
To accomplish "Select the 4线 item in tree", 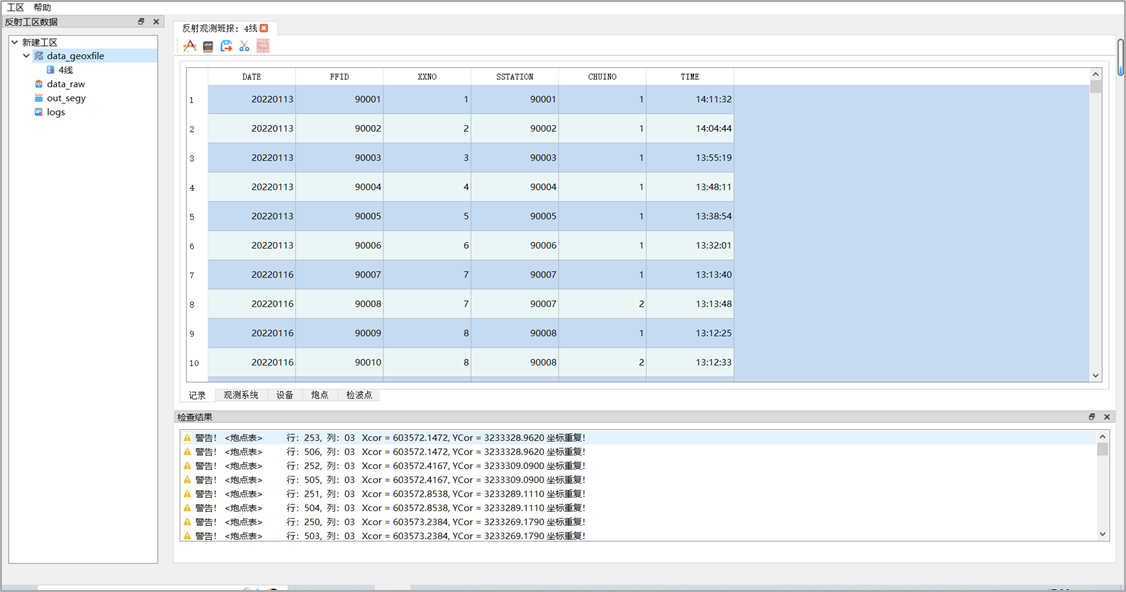I will click(65, 71).
